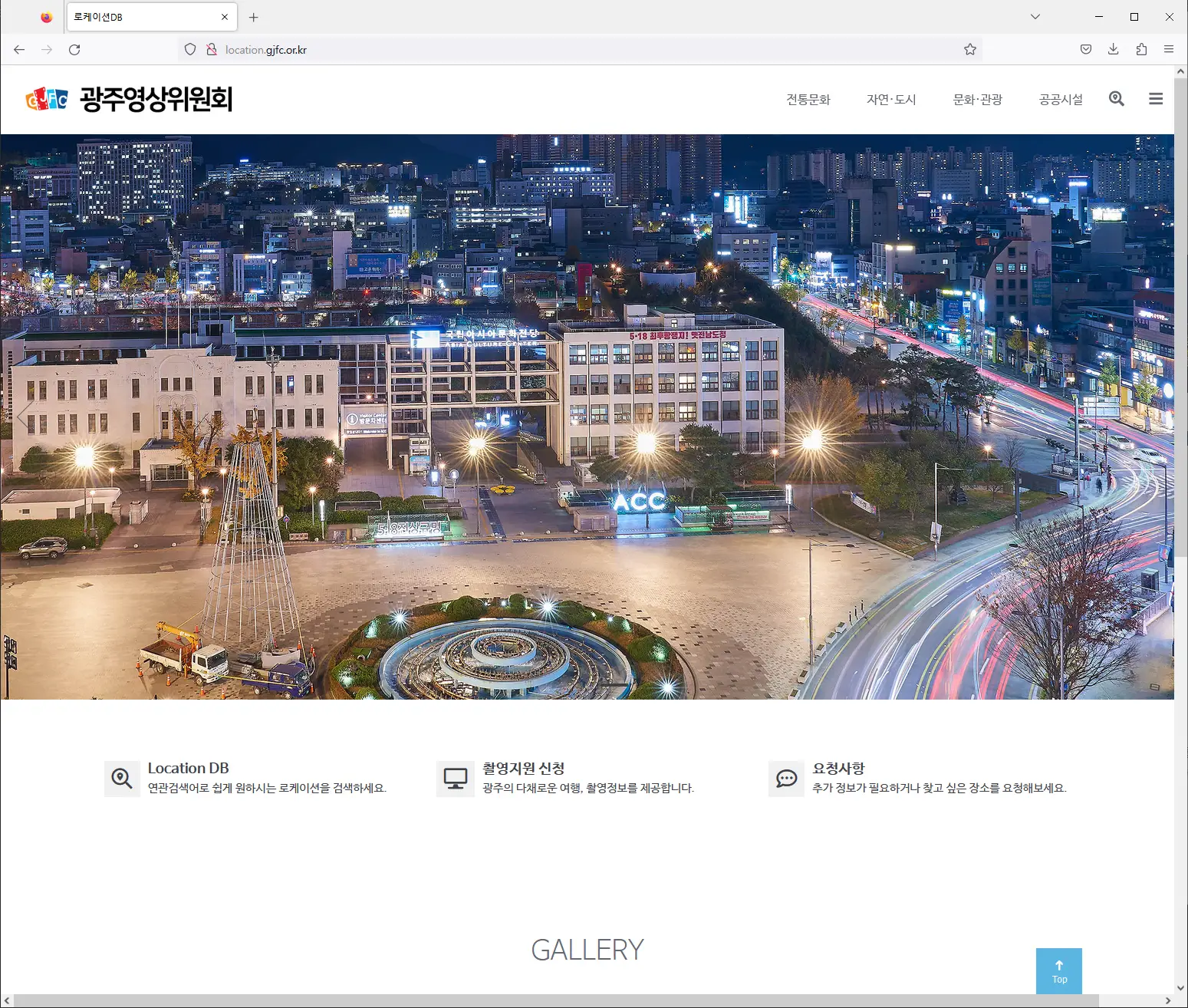Click the speech bubble icon for 요청사항
This screenshot has width=1188, height=1008.
pyautogui.click(x=786, y=779)
